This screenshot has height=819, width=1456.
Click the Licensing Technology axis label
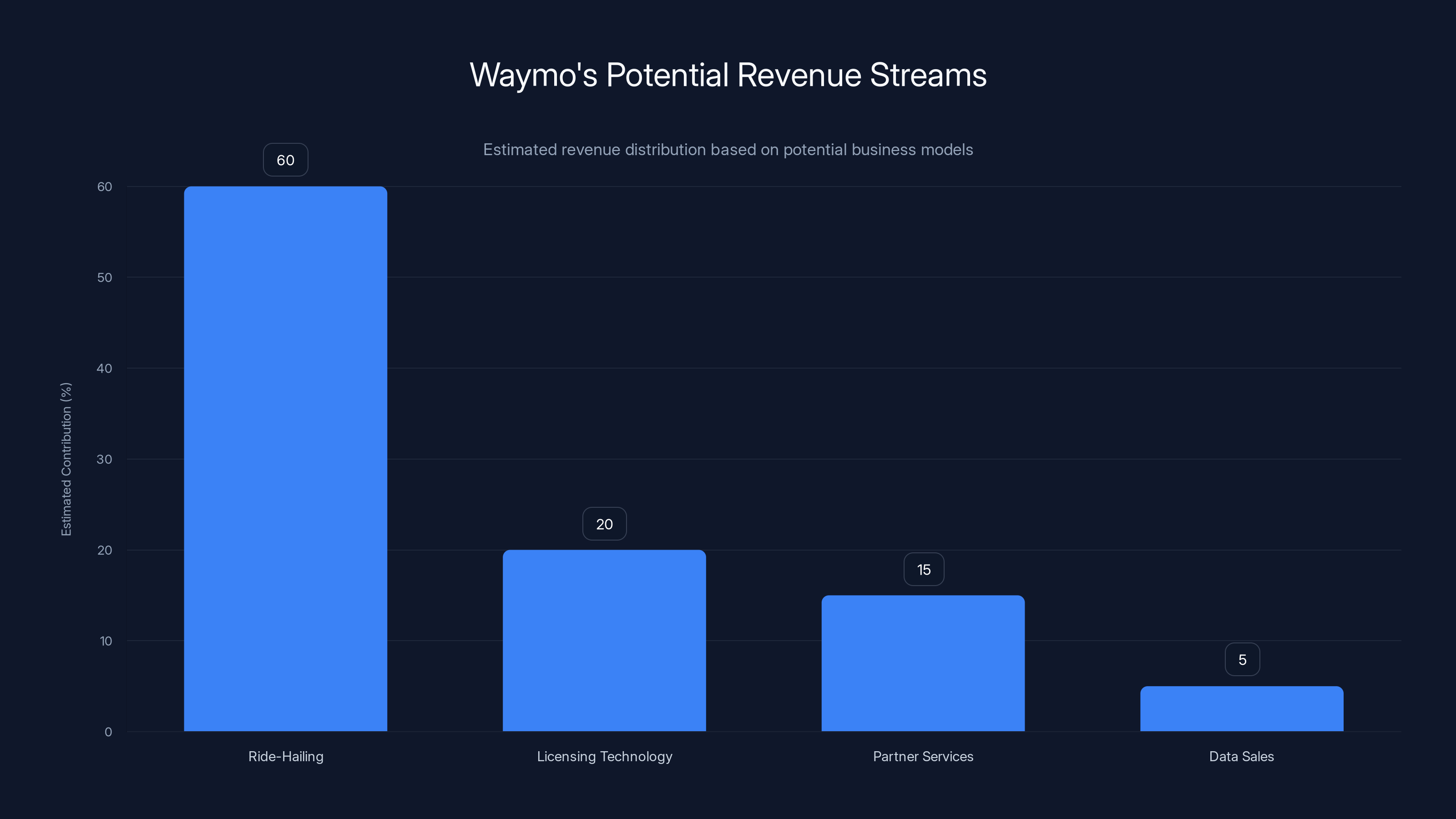604,756
